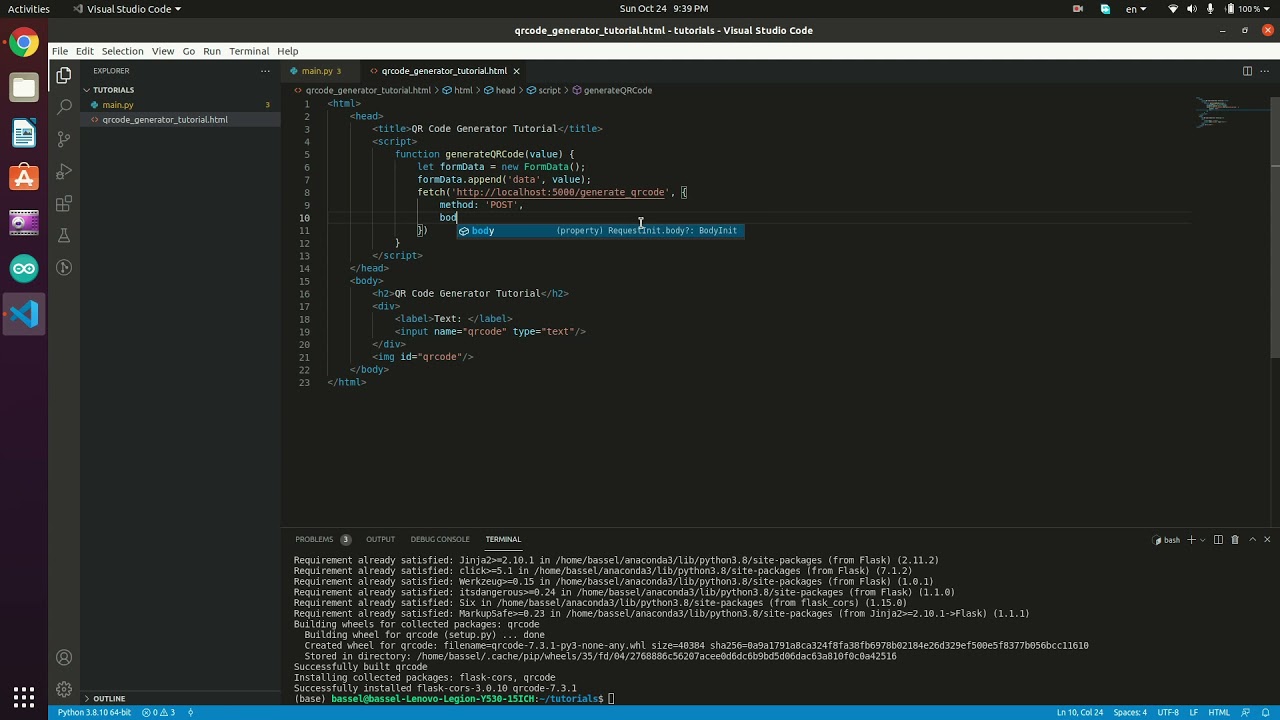Image resolution: width=1280 pixels, height=720 pixels.
Task: Close the terminal panel
Action: point(1267,539)
